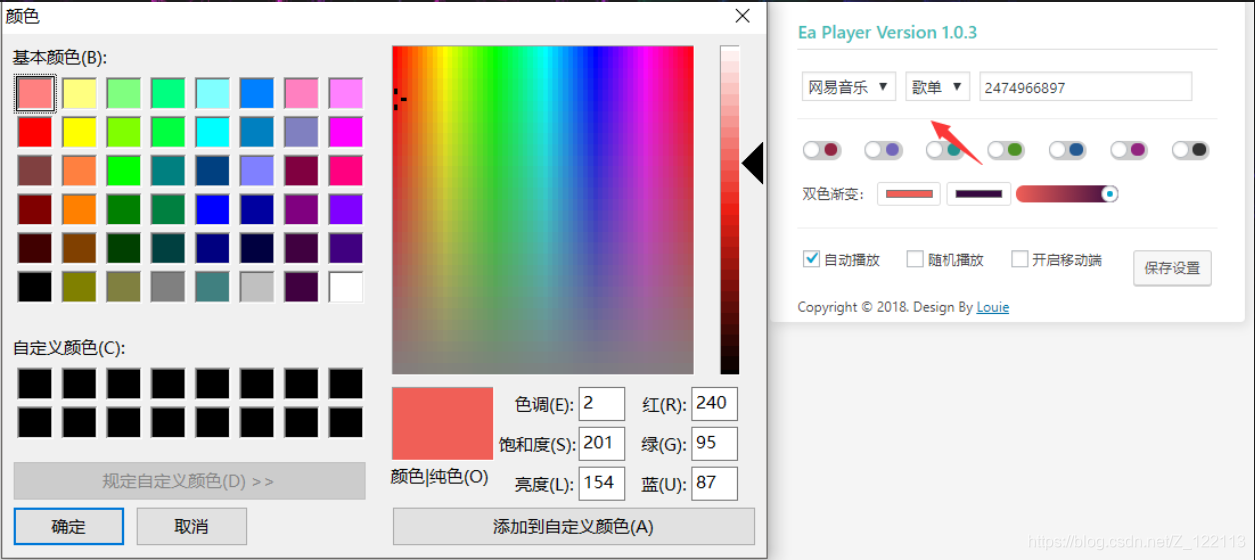Select the olive basic color swatch

pyautogui.click(x=79, y=287)
